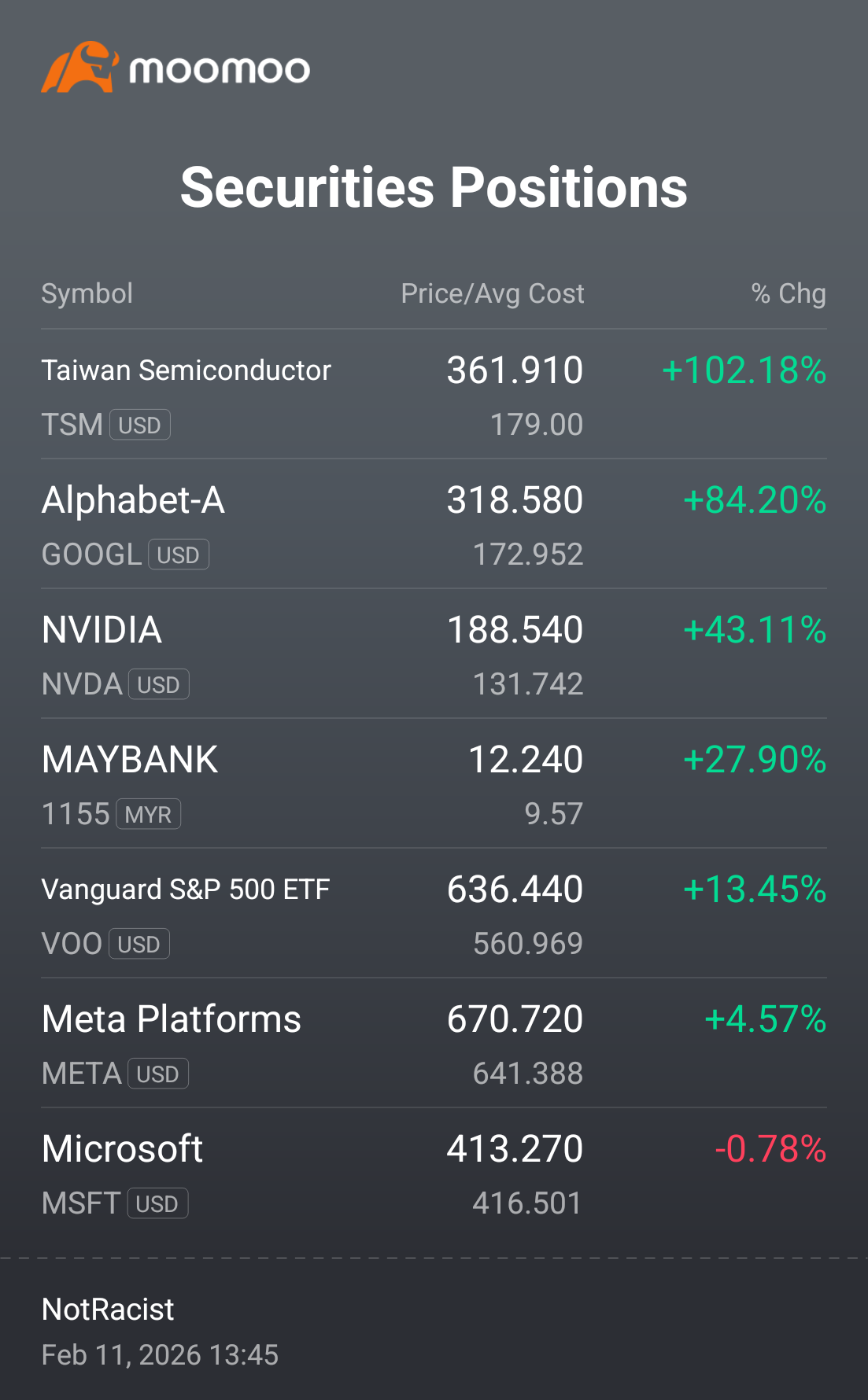Click Meta Platforms +4.57% change value
The width and height of the screenshot is (868, 1400).
pyautogui.click(x=766, y=1019)
